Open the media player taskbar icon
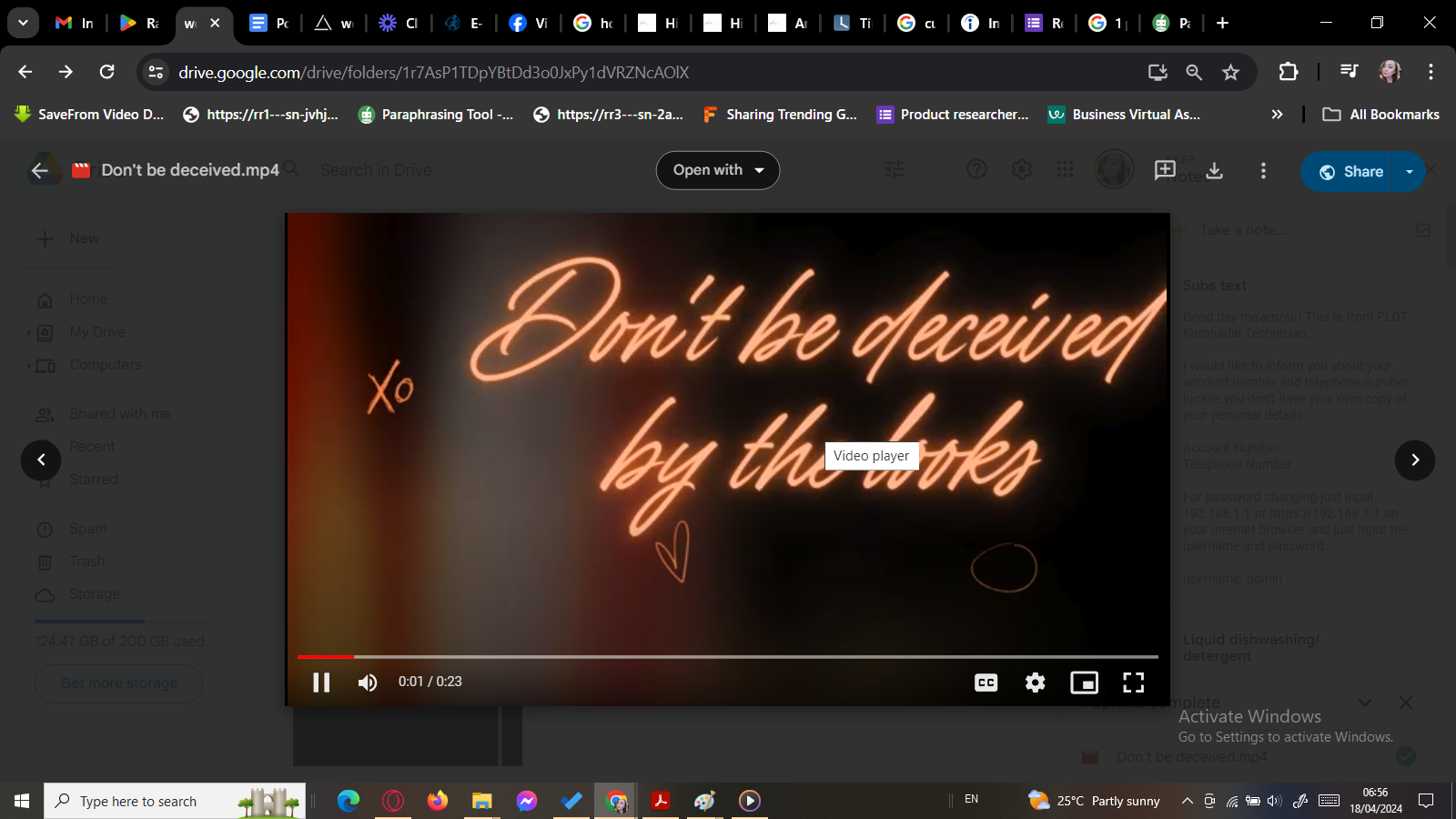The height and width of the screenshot is (819, 1456). [x=750, y=801]
